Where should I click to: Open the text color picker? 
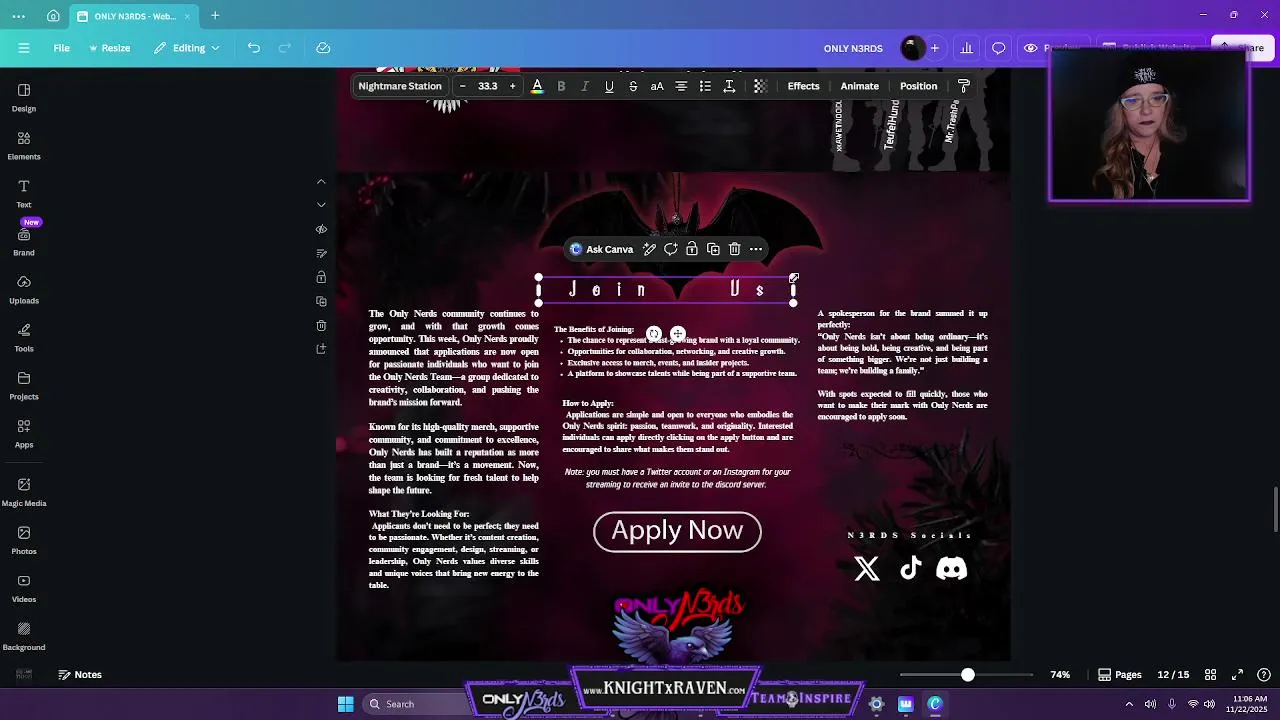[x=537, y=86]
